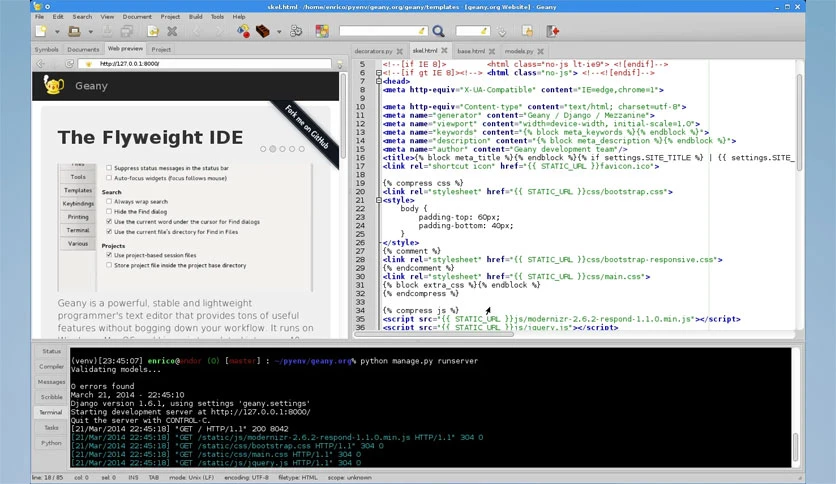This screenshot has height=484, width=836.
Task: Clear the go-to-line field with broom icon
Action: tap(484, 31)
